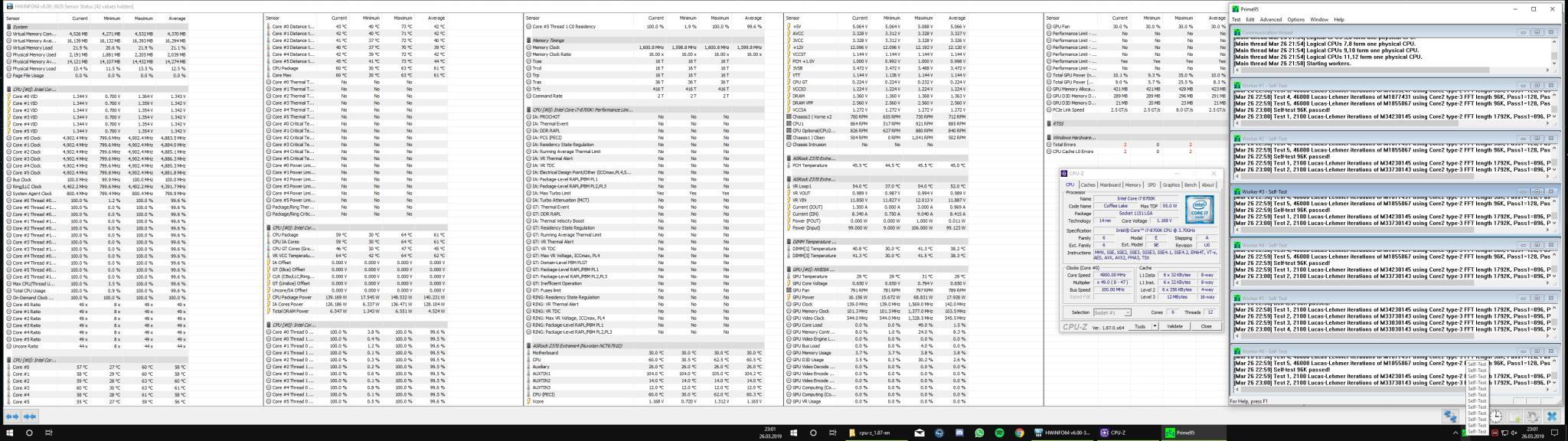Viewport: 1568px width, 441px height.
Task: Select RTSS section header
Action: tap(1135, 123)
